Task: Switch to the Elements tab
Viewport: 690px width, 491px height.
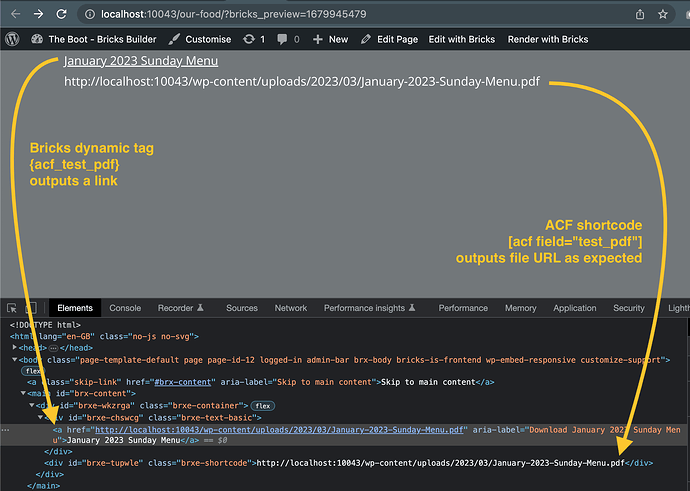Action: tap(75, 308)
